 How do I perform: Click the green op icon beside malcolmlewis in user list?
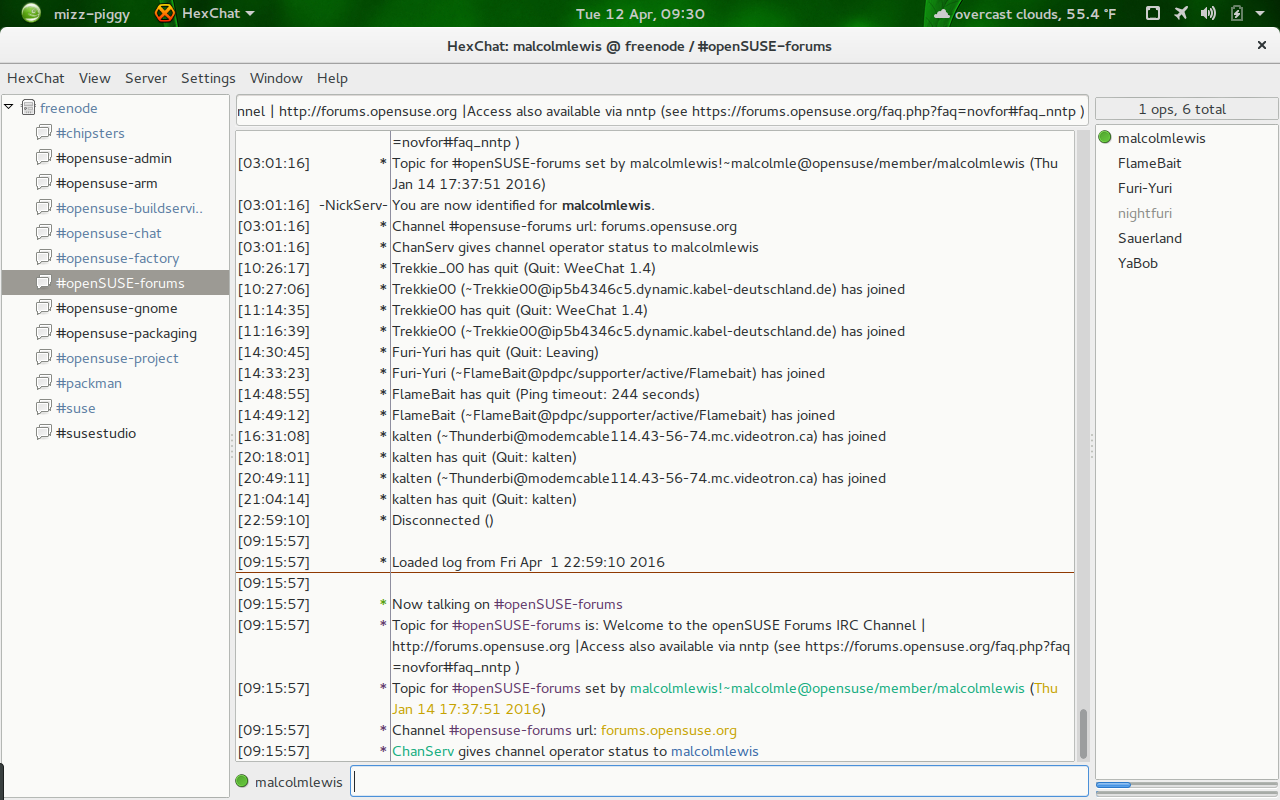(x=1105, y=138)
